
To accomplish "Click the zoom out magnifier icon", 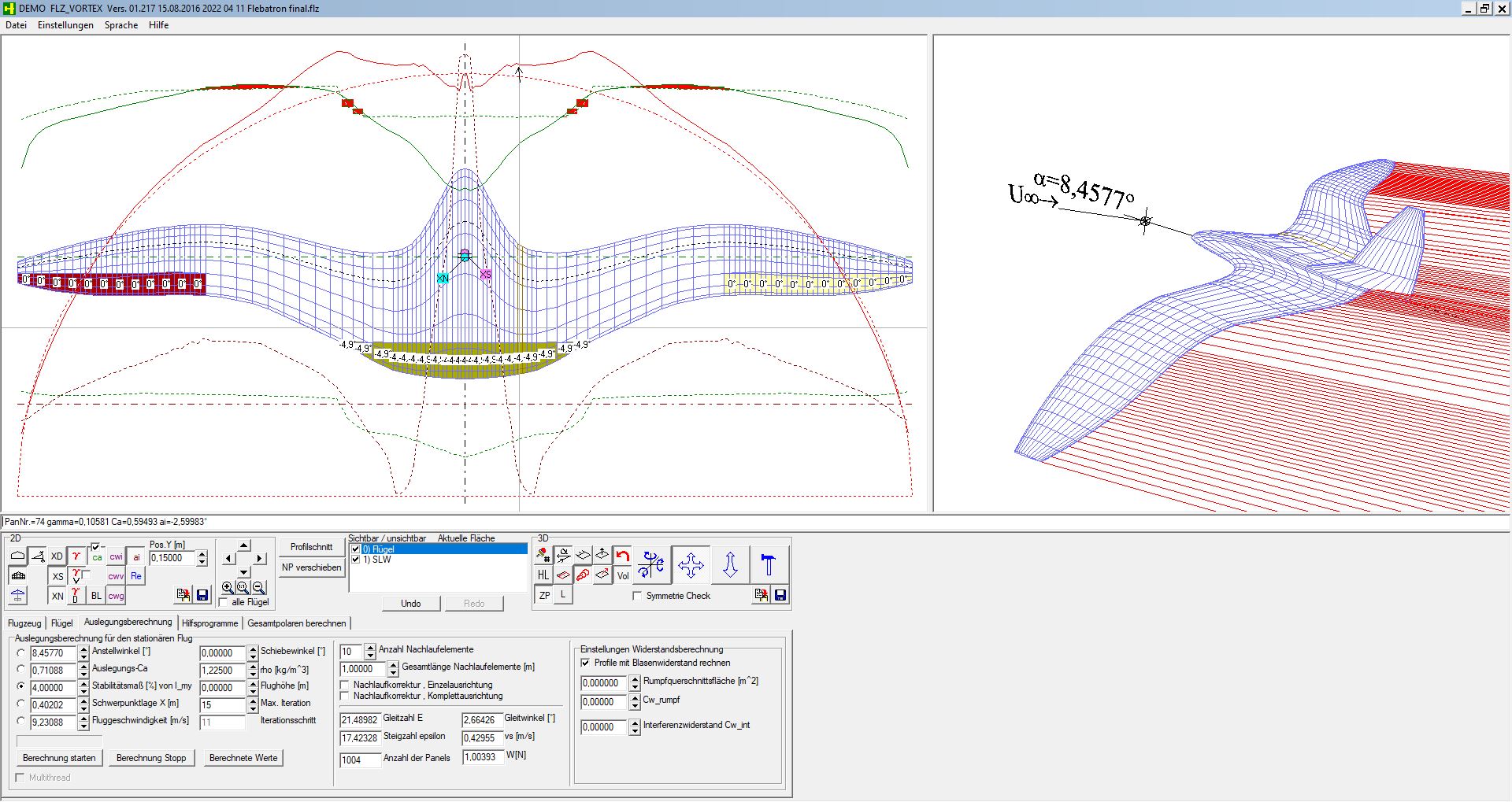I will [258, 587].
